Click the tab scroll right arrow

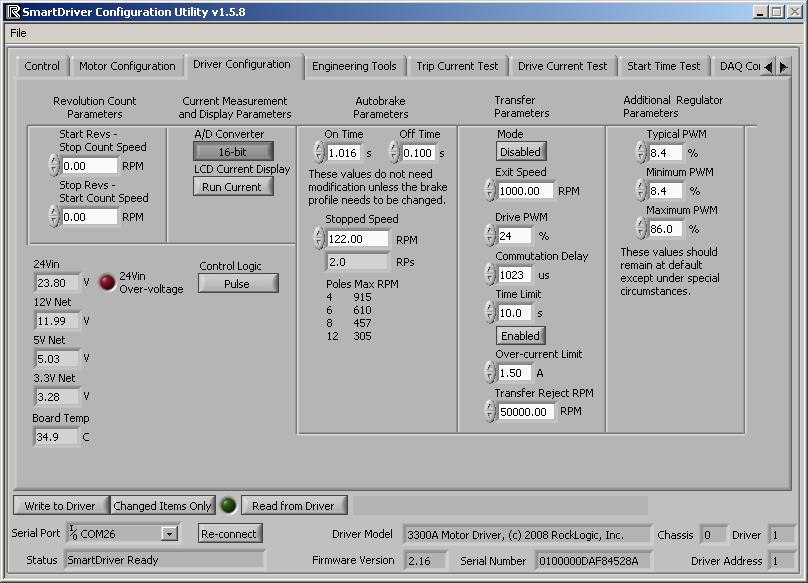[x=783, y=67]
